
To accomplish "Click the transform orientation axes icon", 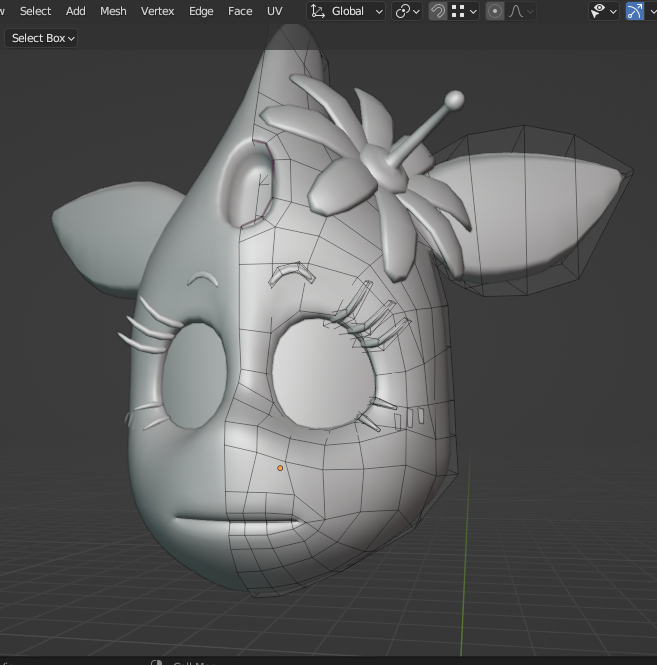I will click(318, 11).
